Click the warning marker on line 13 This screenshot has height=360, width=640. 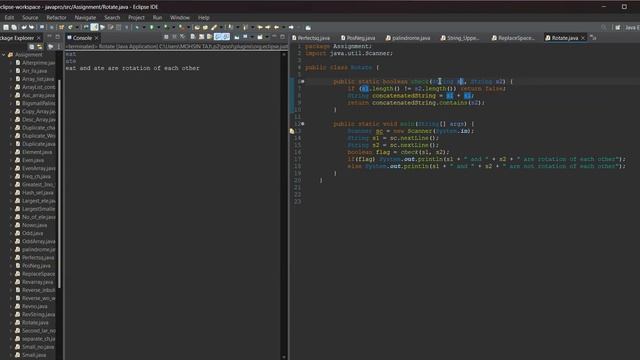point(292,131)
